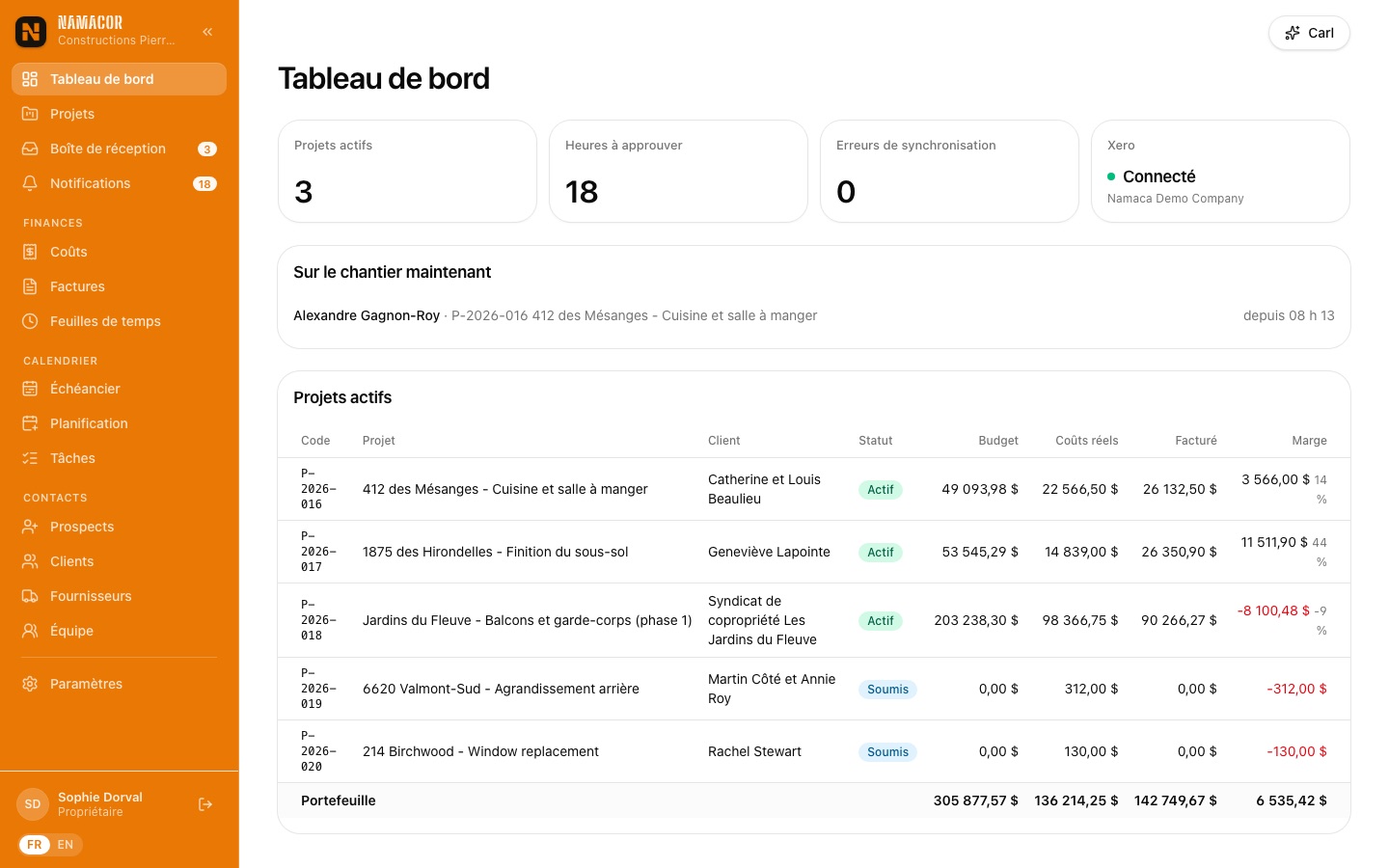The height and width of the screenshot is (868, 1389).
Task: Open the Heures à approuver card
Action: click(x=678, y=171)
